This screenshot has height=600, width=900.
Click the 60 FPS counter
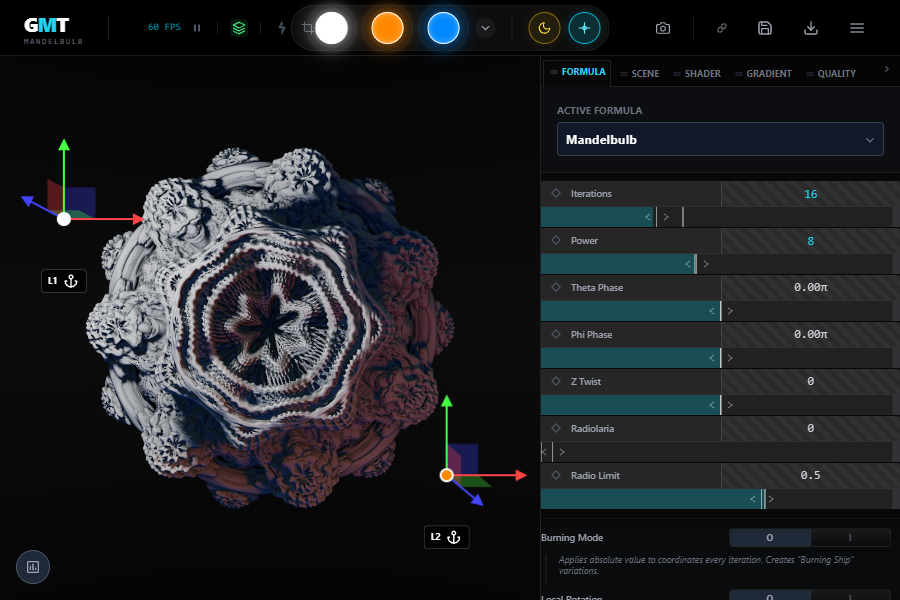[164, 27]
